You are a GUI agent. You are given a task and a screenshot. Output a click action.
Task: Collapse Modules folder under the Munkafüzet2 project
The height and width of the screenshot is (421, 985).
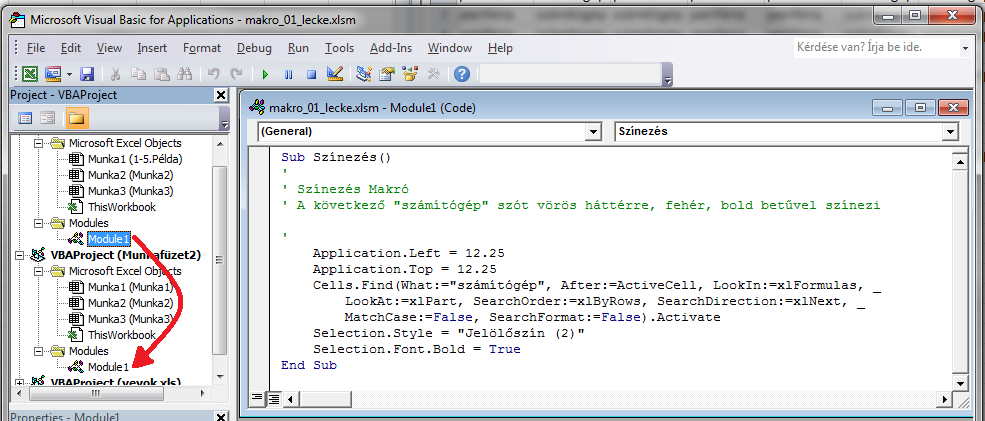click(x=39, y=351)
